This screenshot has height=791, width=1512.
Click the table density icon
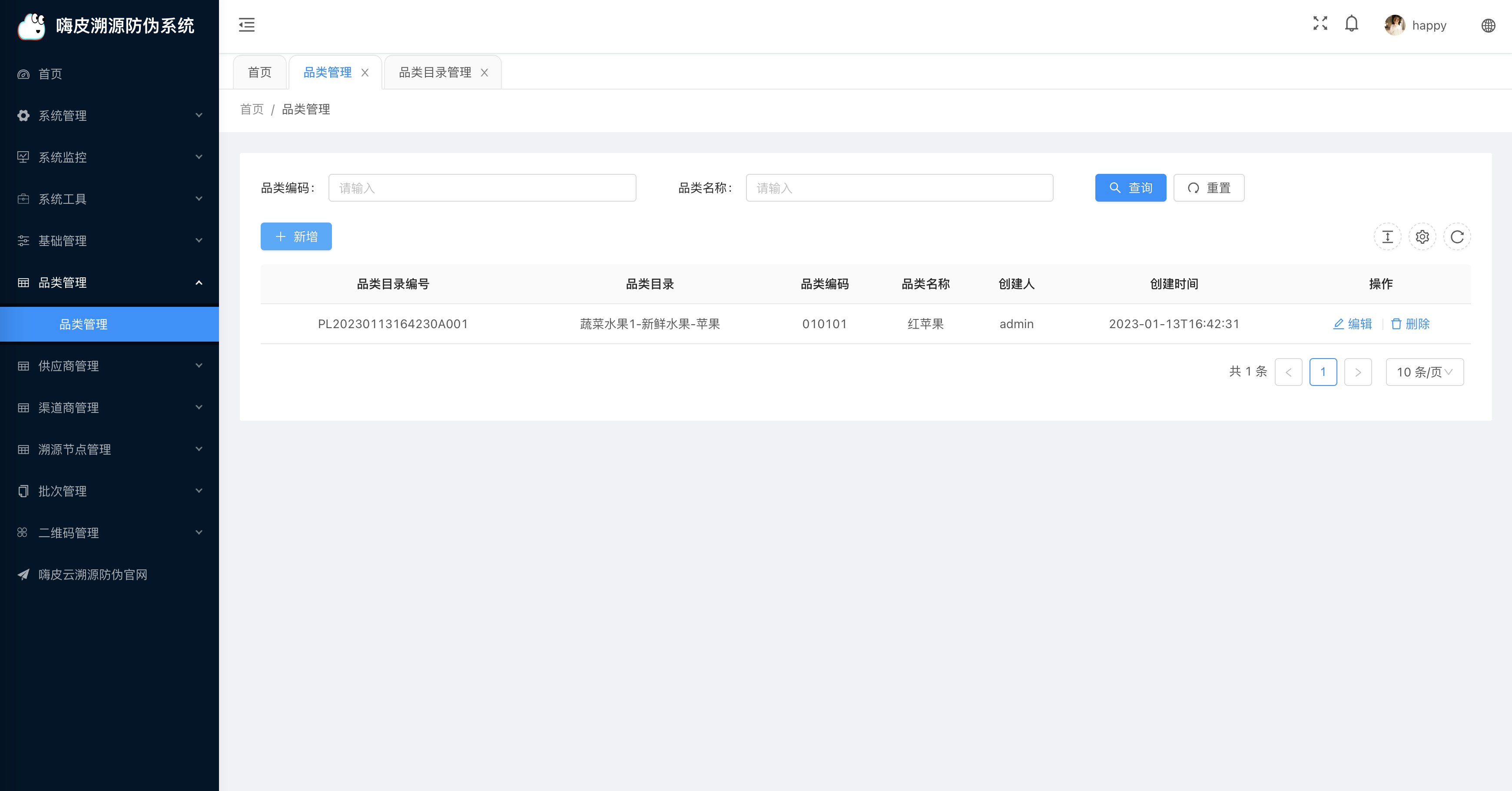pos(1388,237)
